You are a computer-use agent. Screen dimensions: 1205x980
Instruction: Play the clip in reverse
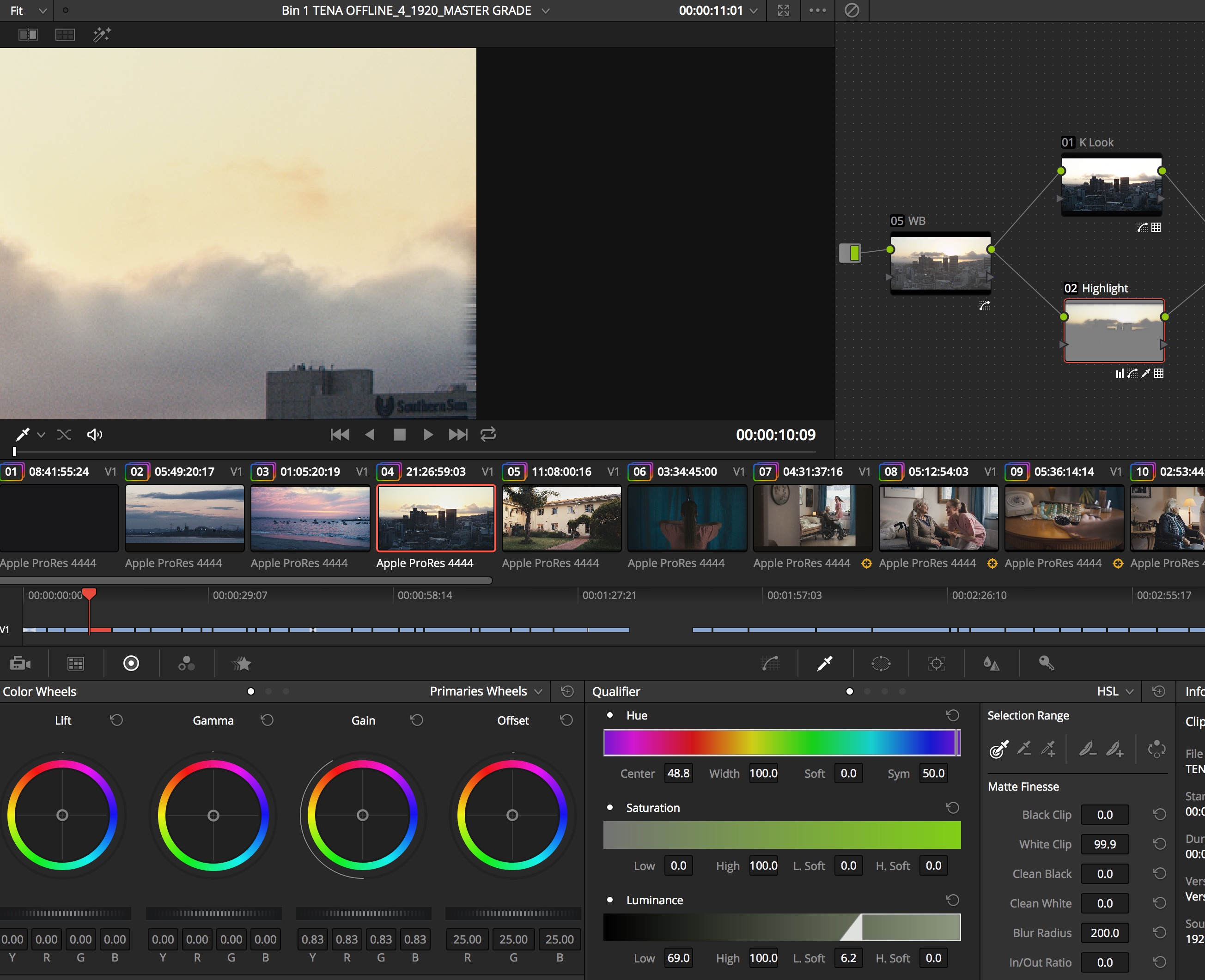click(x=370, y=434)
